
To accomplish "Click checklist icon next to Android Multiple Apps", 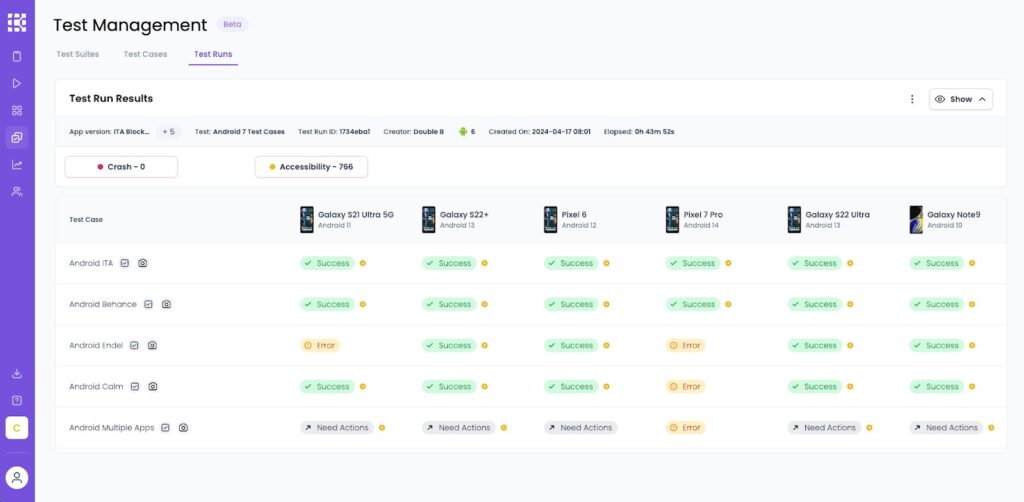I will click(165, 428).
